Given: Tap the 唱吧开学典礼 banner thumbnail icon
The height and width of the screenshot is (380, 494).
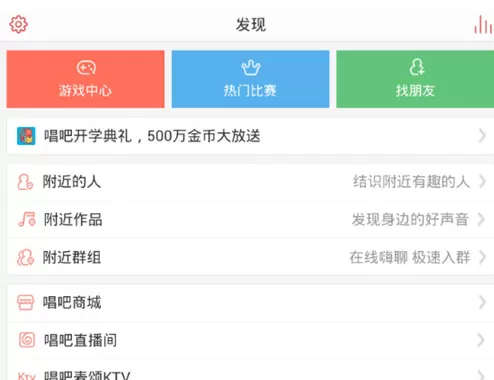Looking at the screenshot, I should pyautogui.click(x=26, y=136).
